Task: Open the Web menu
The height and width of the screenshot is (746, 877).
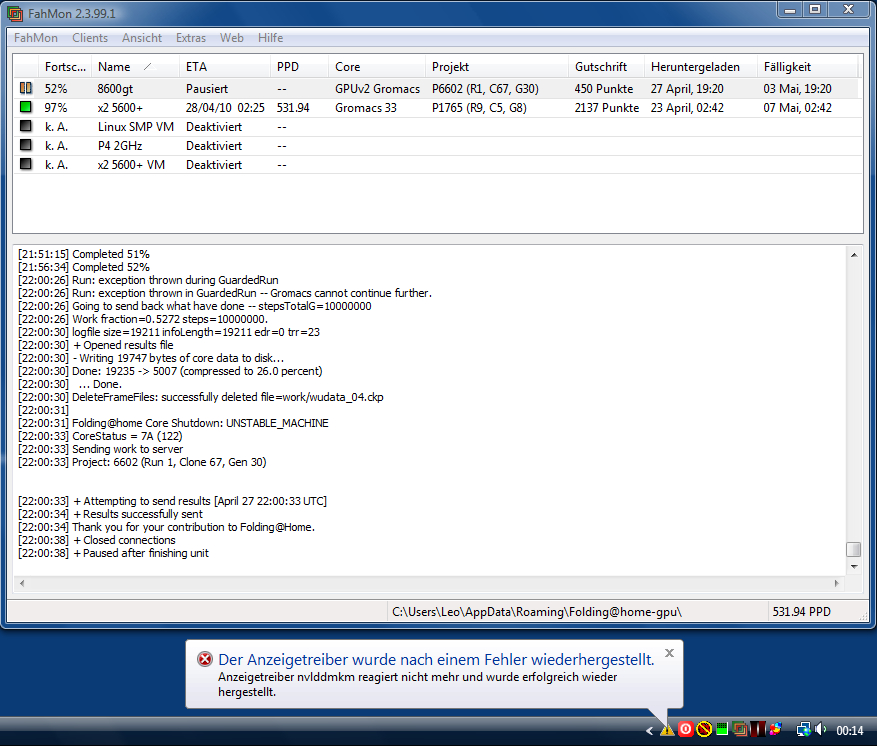Action: click(232, 37)
